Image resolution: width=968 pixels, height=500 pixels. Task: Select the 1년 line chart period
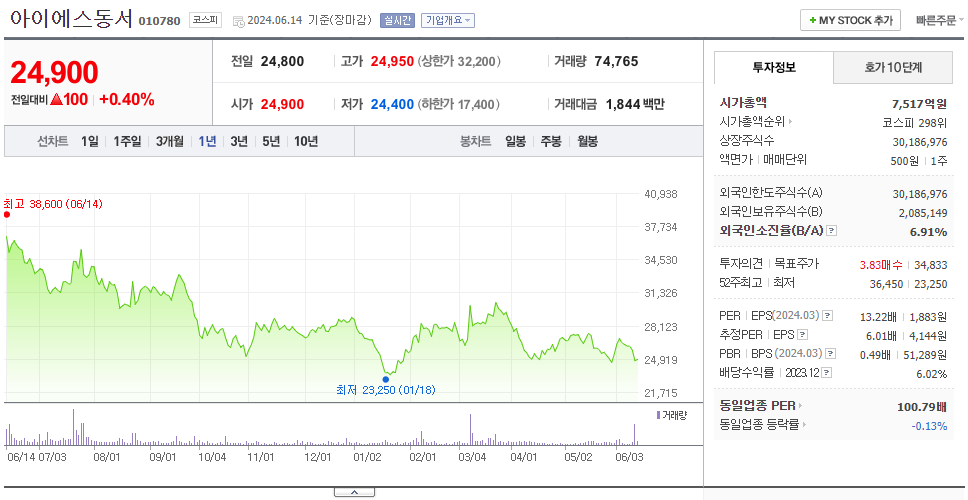[x=207, y=141]
